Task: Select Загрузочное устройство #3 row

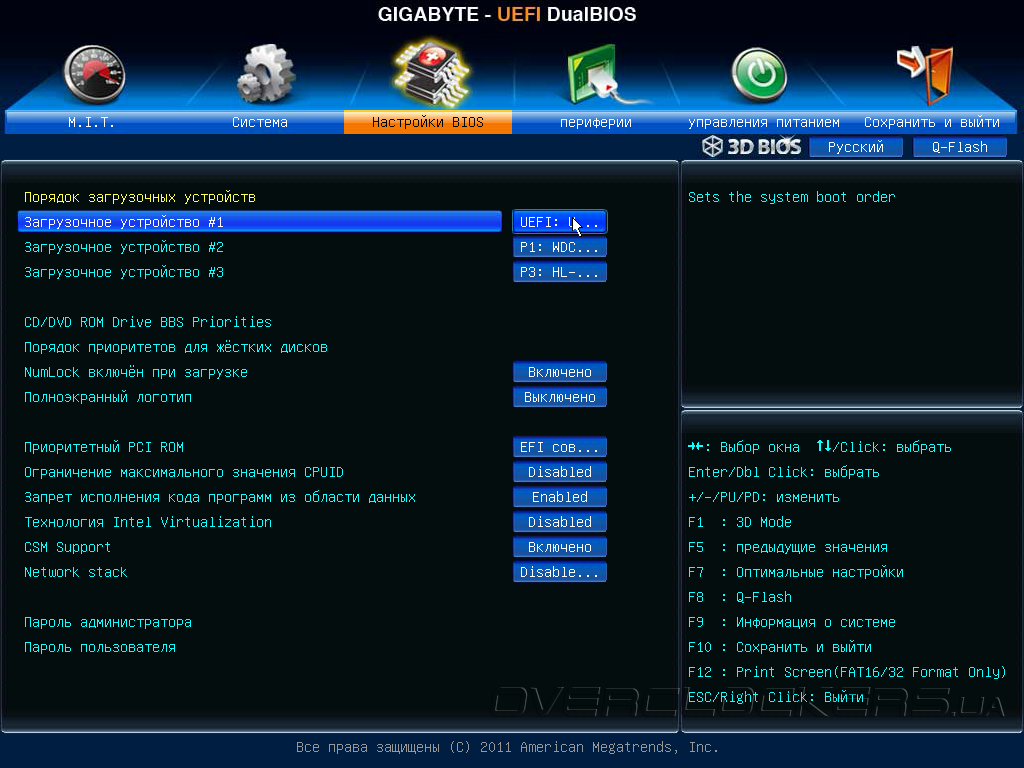Action: click(124, 272)
